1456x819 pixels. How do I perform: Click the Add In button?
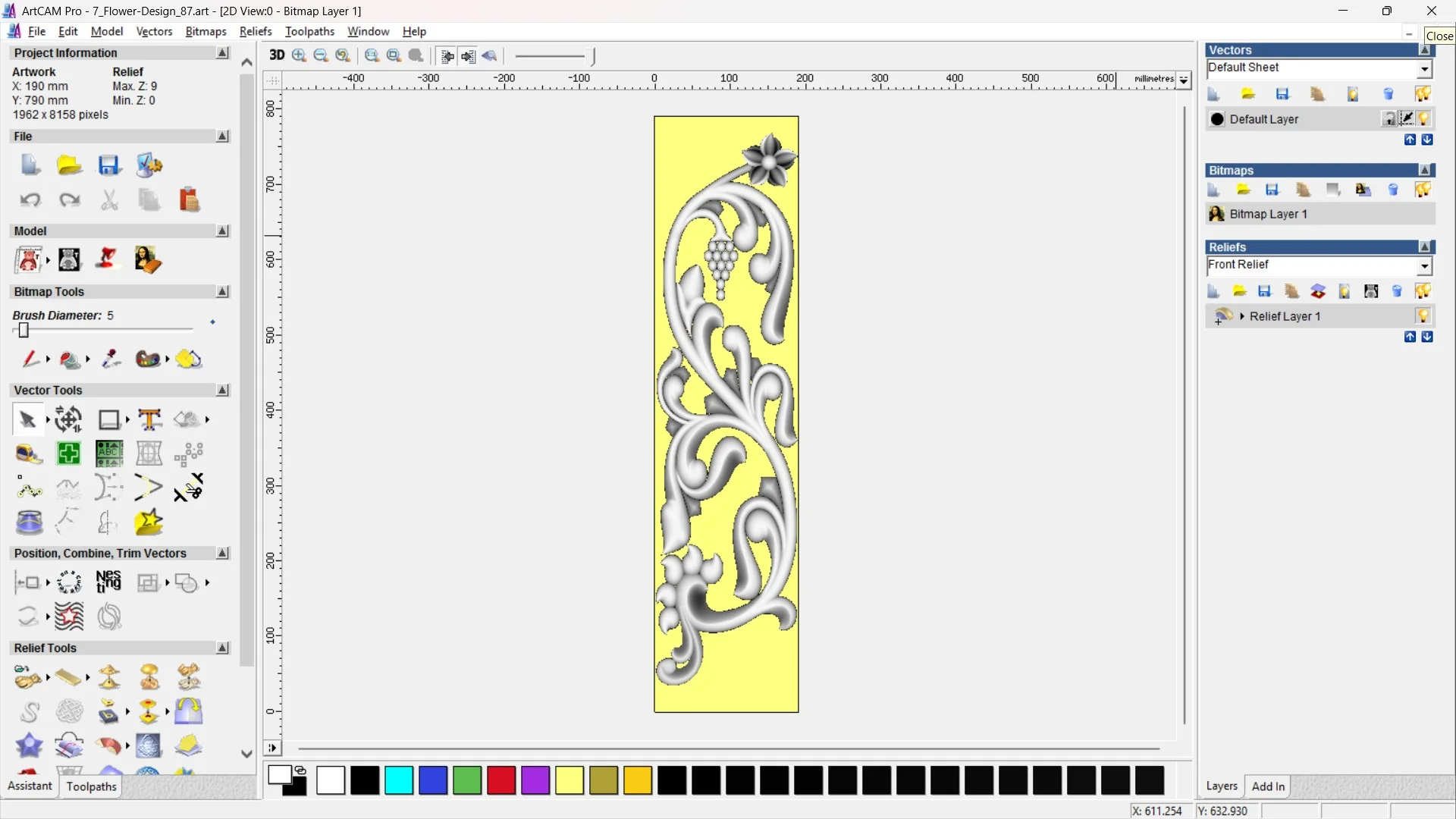pos(1269,786)
